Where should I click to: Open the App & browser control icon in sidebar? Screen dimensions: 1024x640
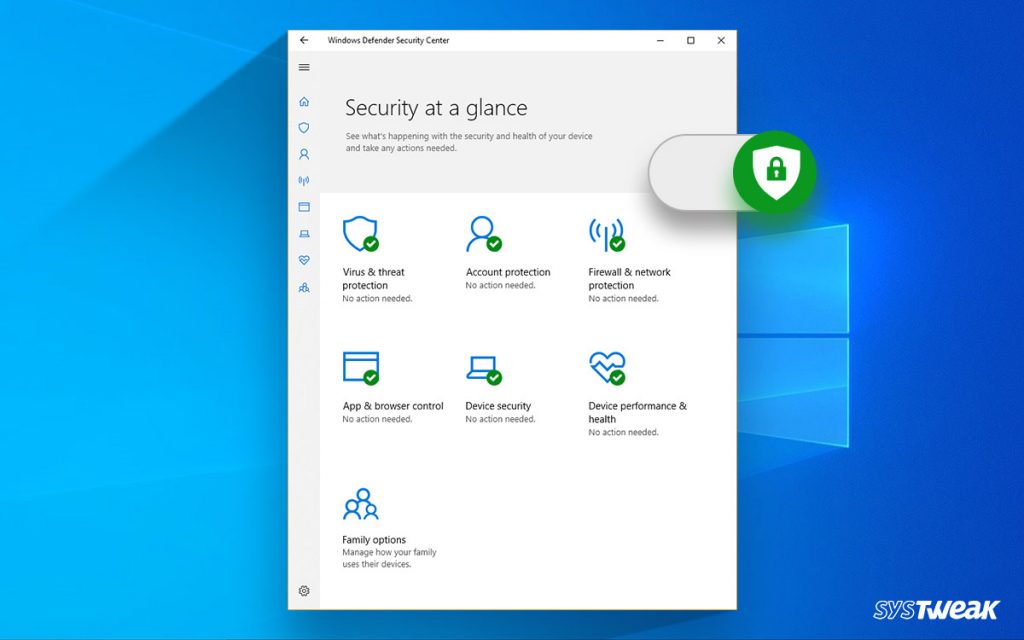304,206
